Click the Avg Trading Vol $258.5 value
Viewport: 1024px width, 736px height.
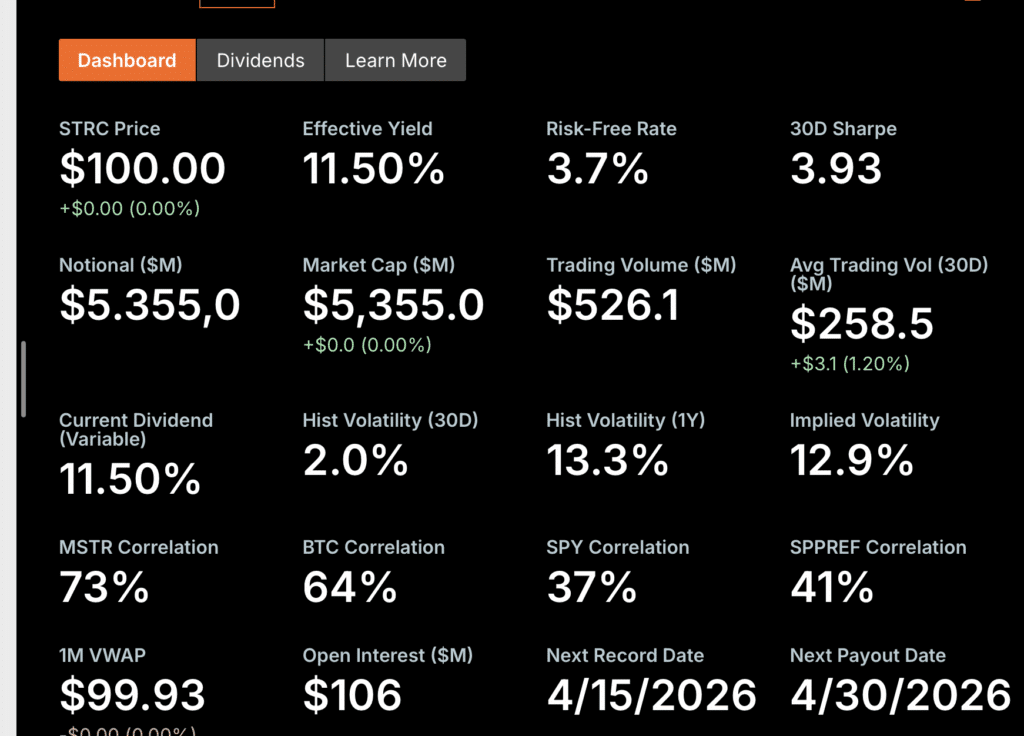pos(861,324)
